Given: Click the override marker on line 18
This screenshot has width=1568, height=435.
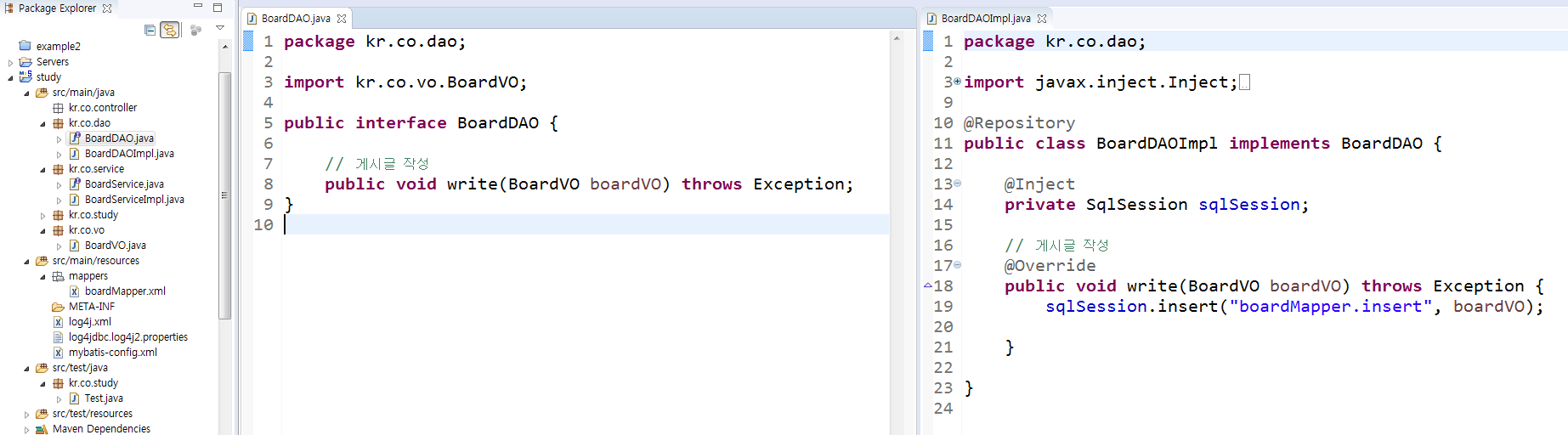Looking at the screenshot, I should 928,286.
